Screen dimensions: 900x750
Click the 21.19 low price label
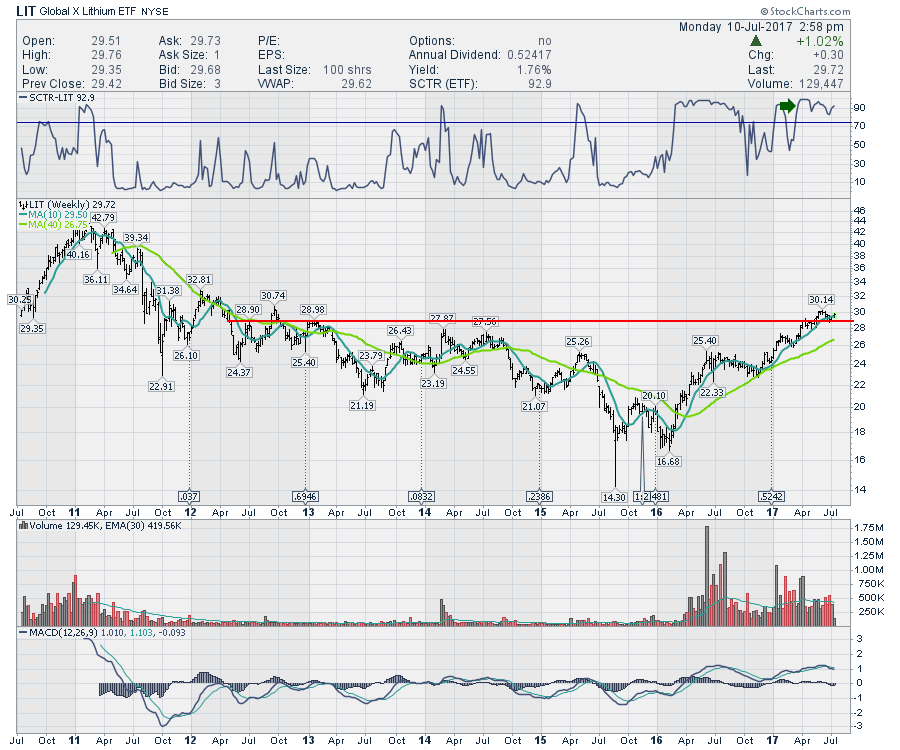(x=362, y=405)
